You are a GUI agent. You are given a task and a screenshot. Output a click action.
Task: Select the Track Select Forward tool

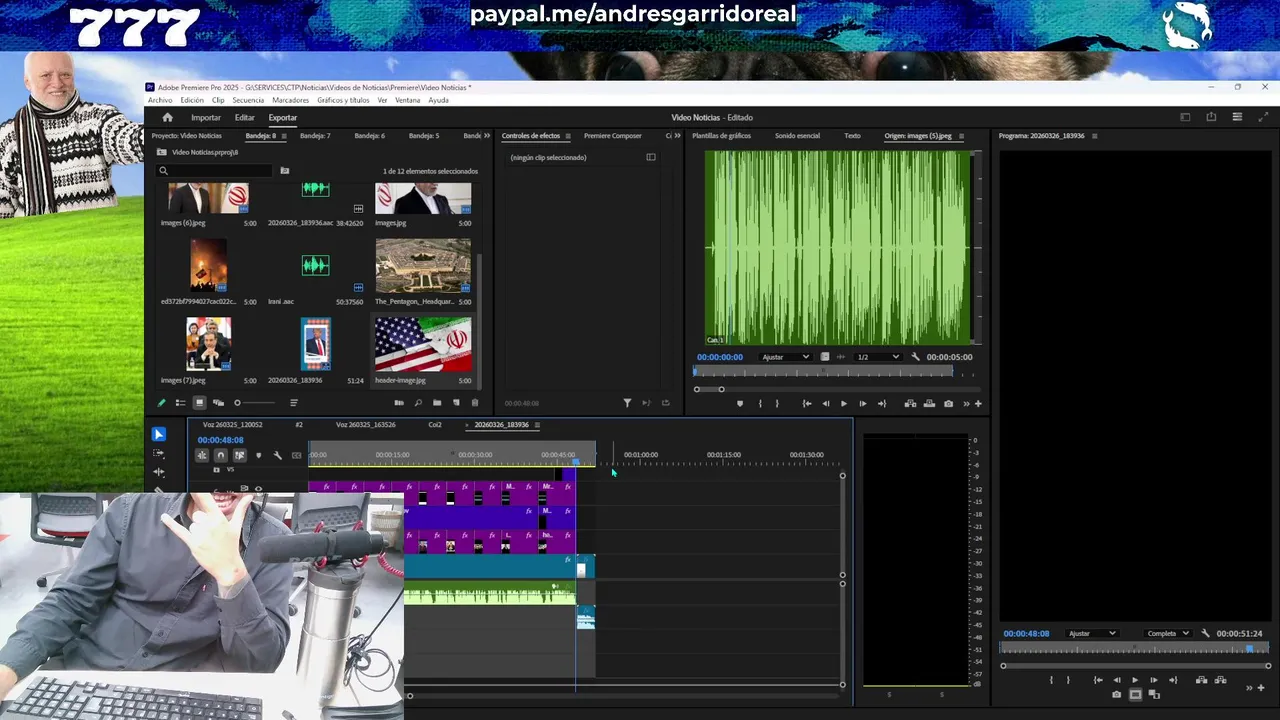point(158,453)
